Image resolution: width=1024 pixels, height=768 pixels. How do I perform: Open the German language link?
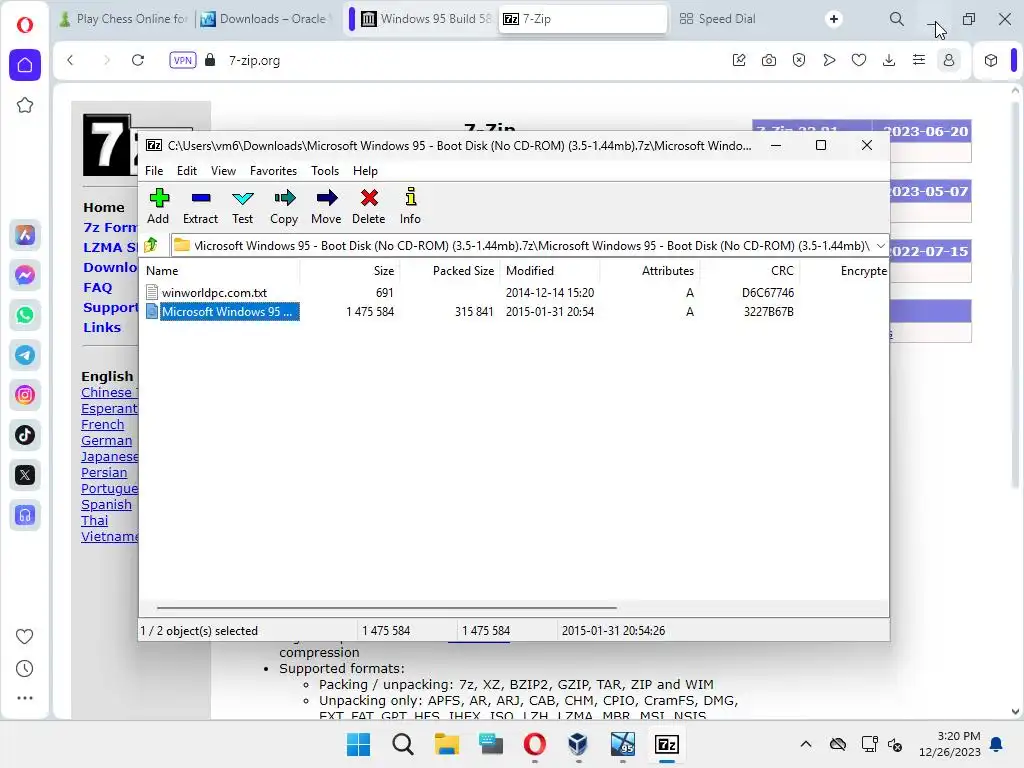tap(106, 441)
